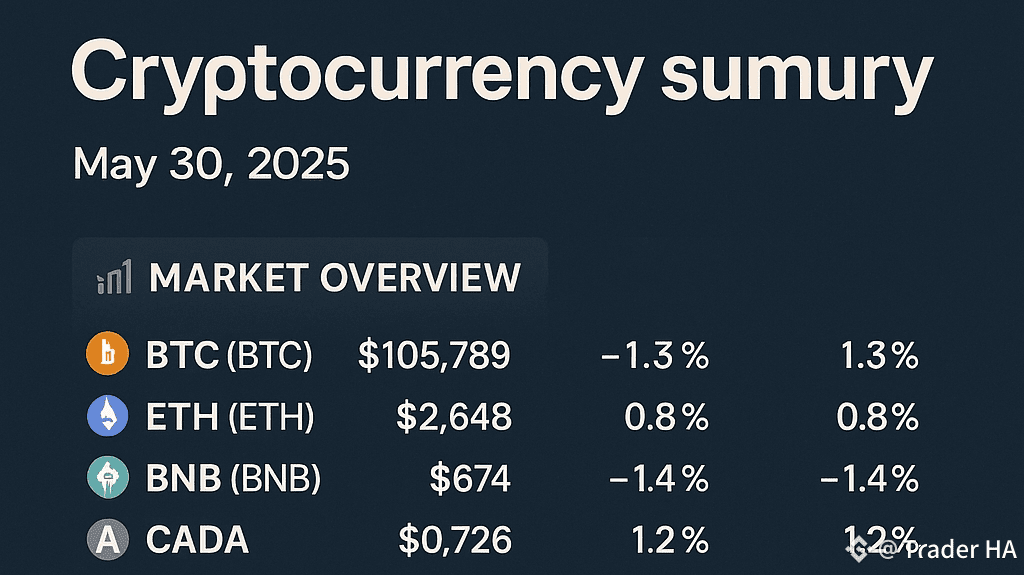This screenshot has height=575, width=1024.
Task: Open the MARKET OVERVIEW section header
Action: click(x=334, y=278)
